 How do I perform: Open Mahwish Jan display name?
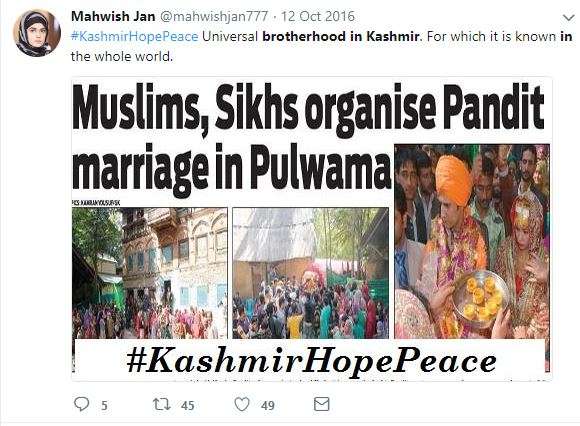(x=113, y=16)
